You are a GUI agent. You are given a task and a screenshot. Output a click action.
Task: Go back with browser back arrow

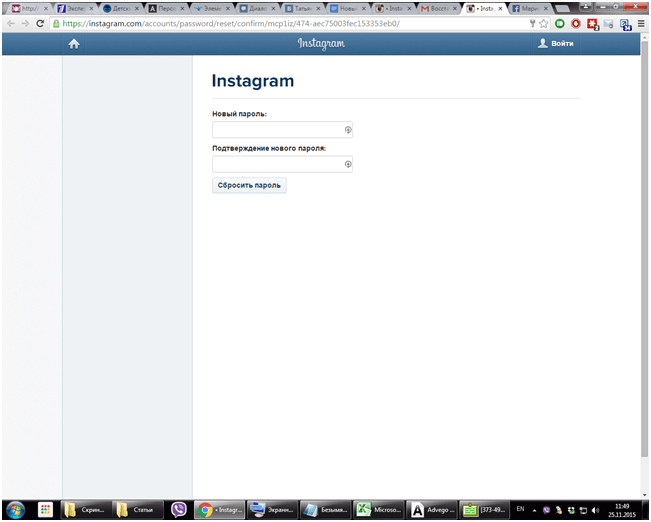(x=11, y=24)
